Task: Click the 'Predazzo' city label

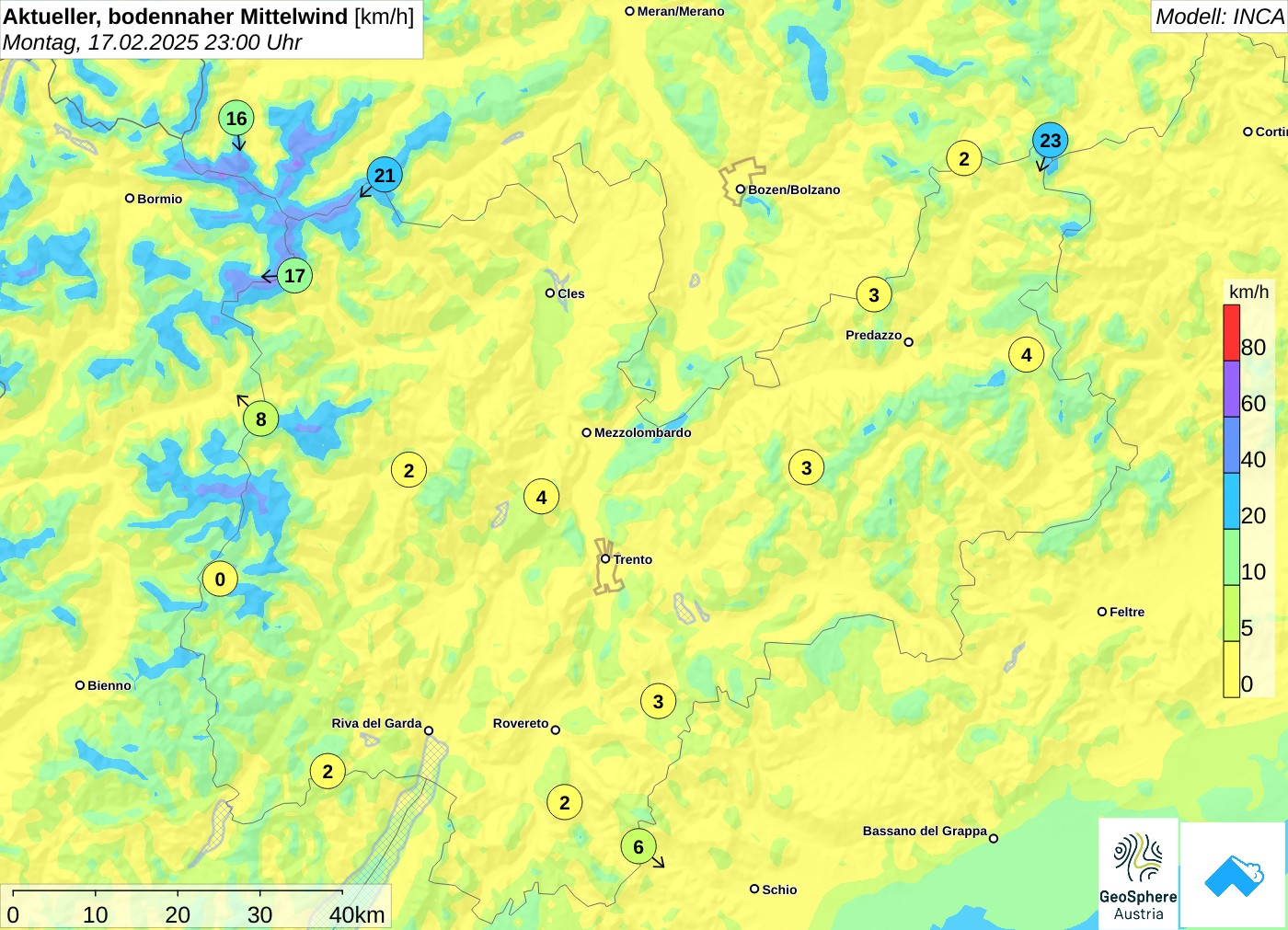Action: [x=874, y=335]
